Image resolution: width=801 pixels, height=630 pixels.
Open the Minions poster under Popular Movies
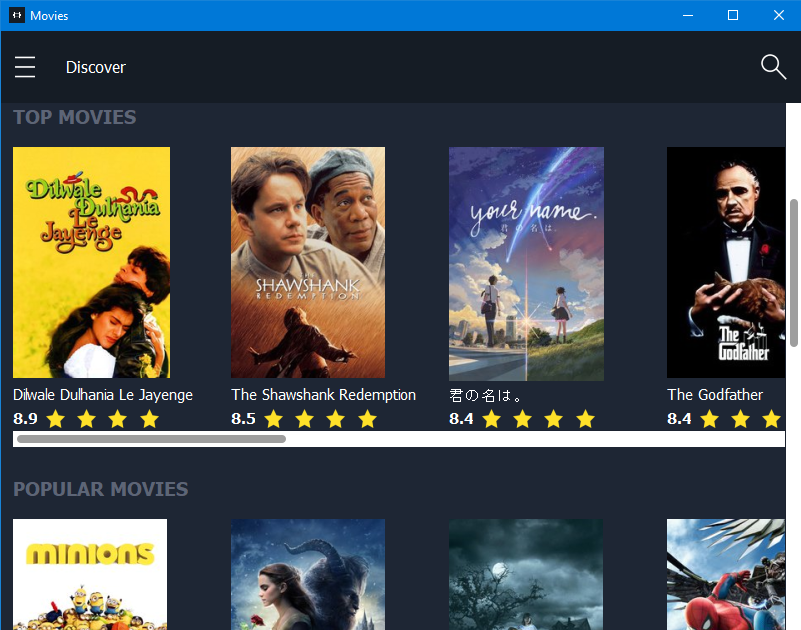[90, 574]
